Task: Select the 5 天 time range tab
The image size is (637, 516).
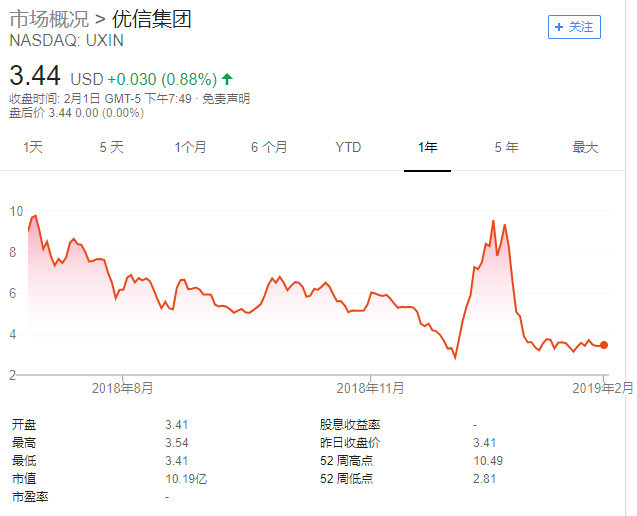Action: (112, 147)
